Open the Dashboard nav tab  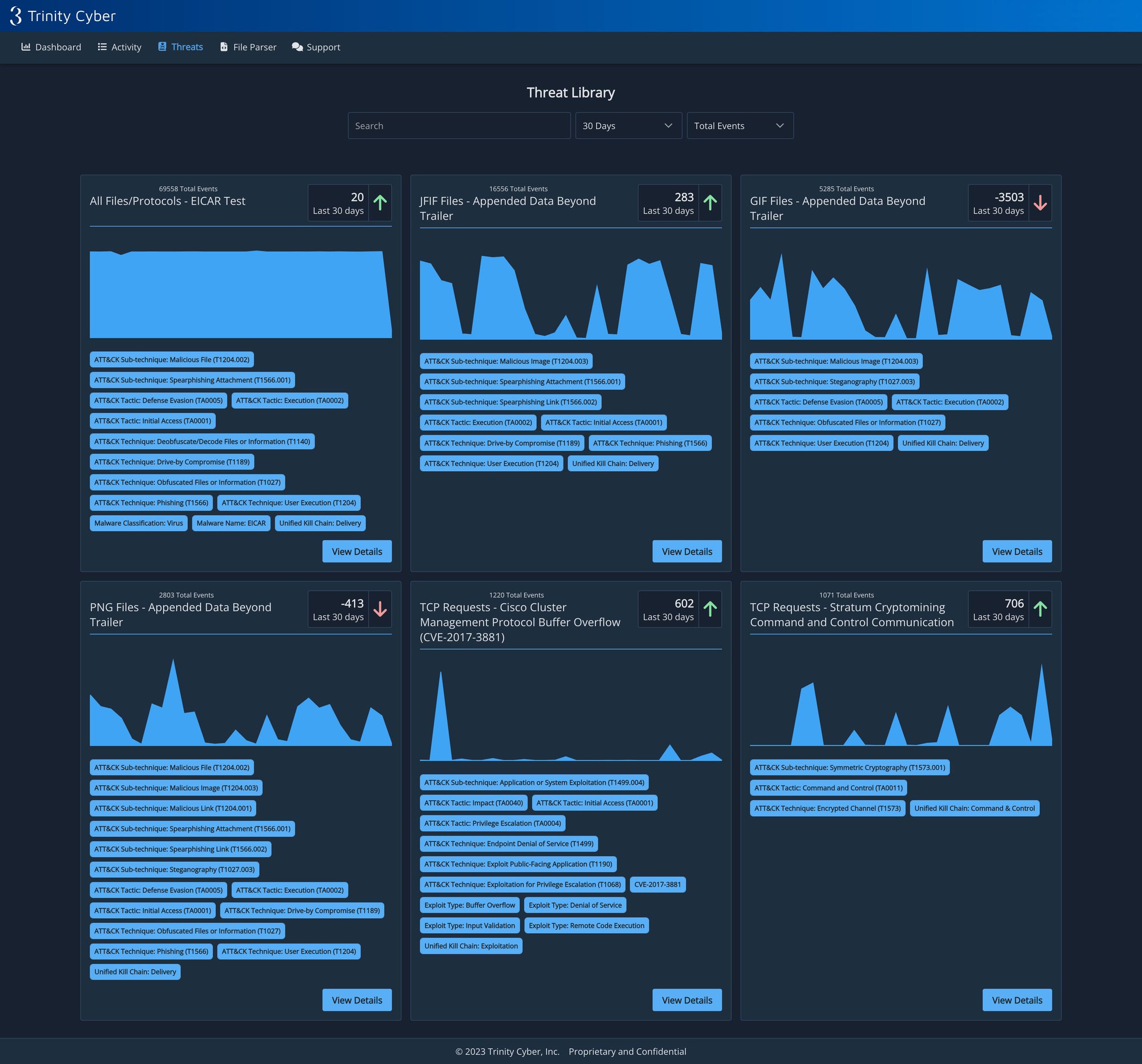[x=51, y=47]
